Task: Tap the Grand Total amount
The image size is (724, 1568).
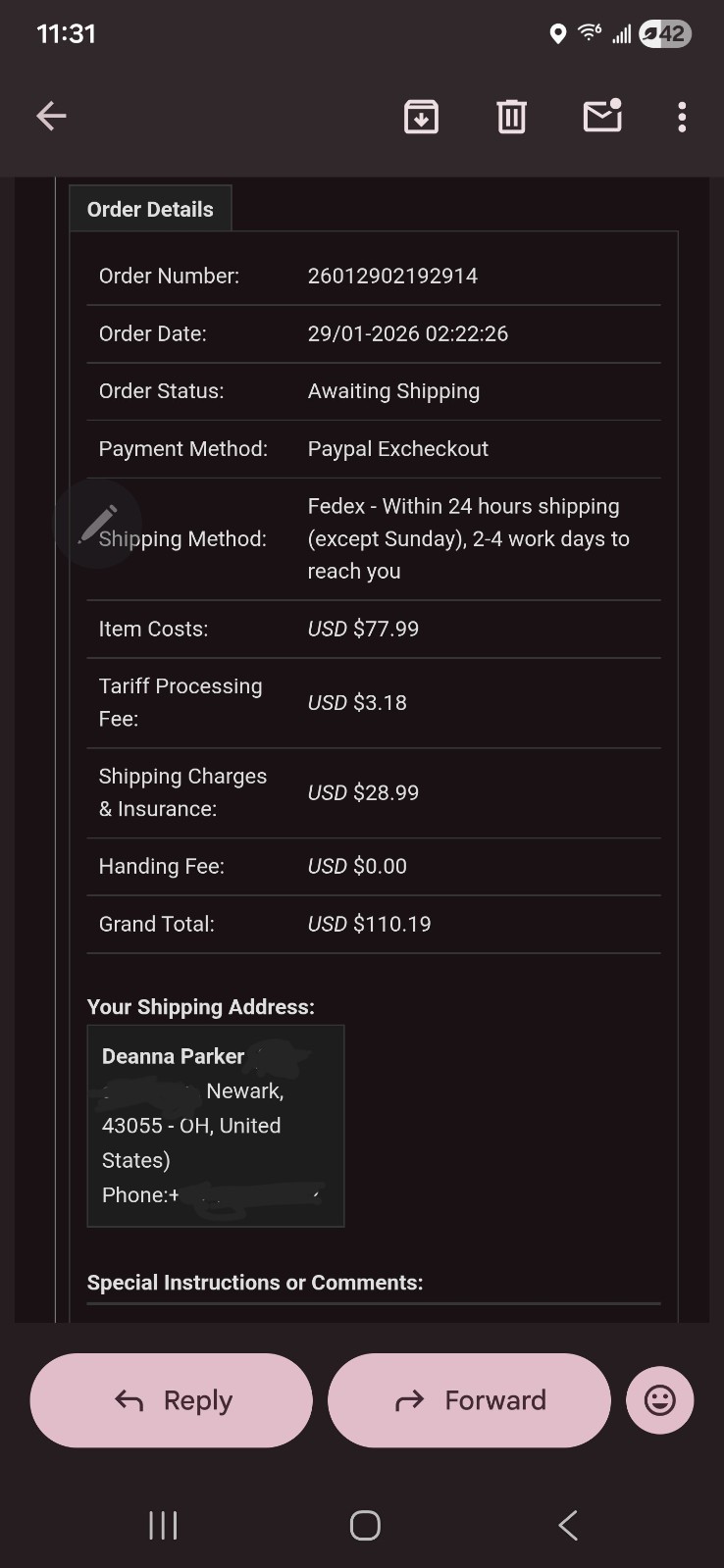Action: coord(369,924)
